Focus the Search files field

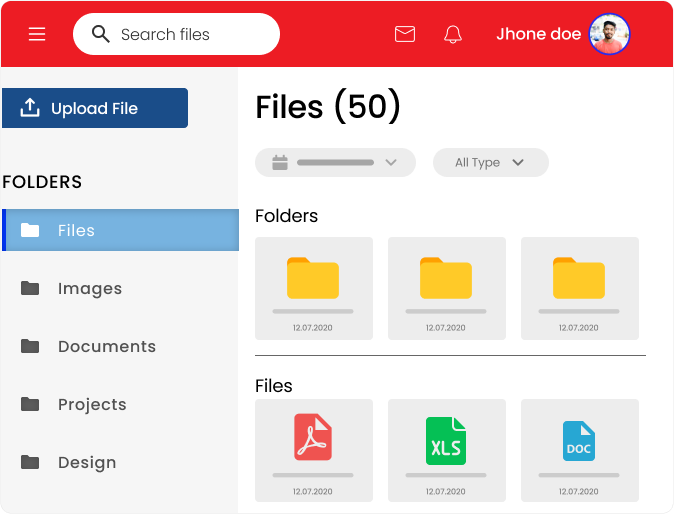tap(176, 34)
